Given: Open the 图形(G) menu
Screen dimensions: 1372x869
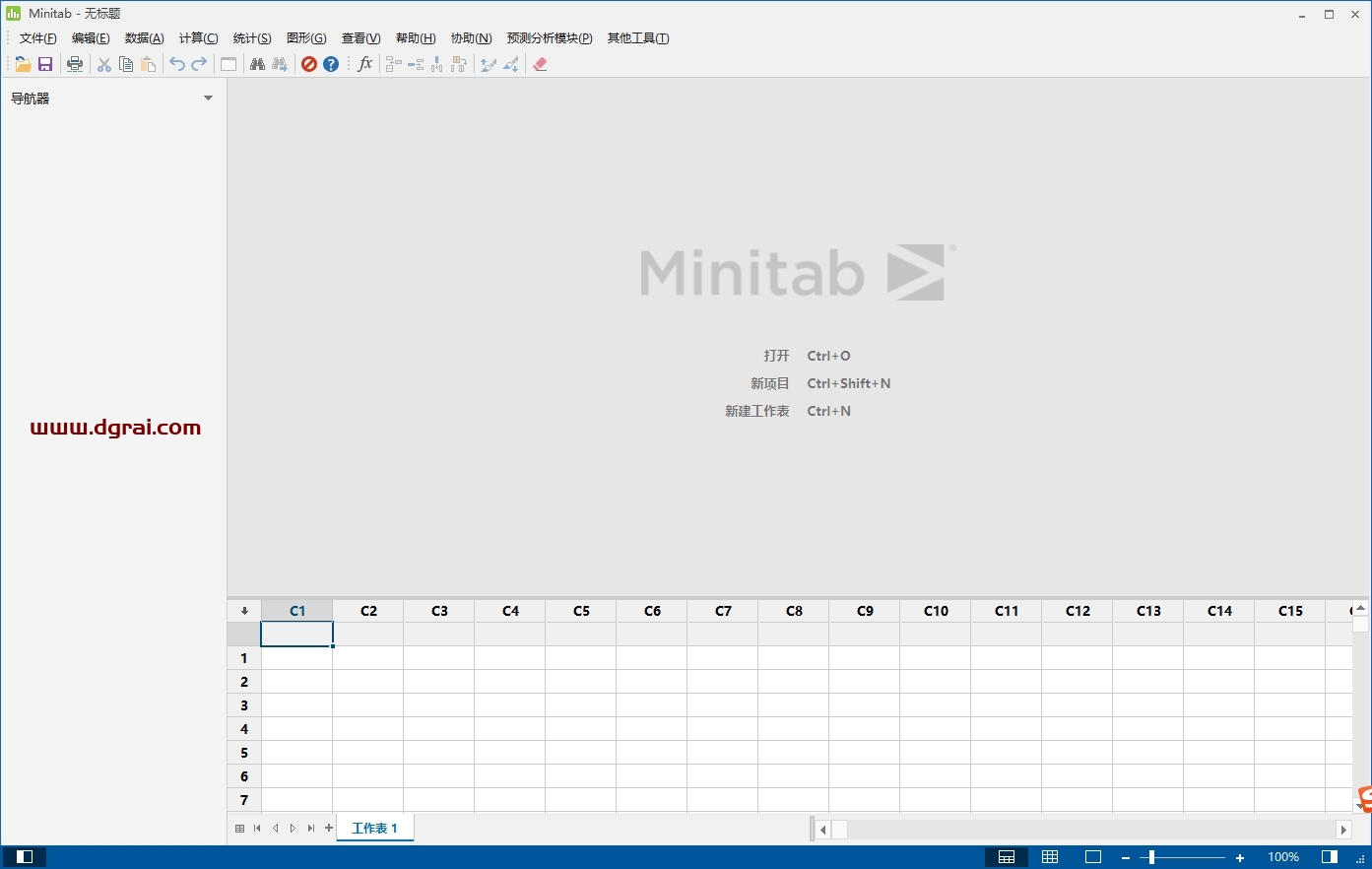Looking at the screenshot, I should pos(306,38).
